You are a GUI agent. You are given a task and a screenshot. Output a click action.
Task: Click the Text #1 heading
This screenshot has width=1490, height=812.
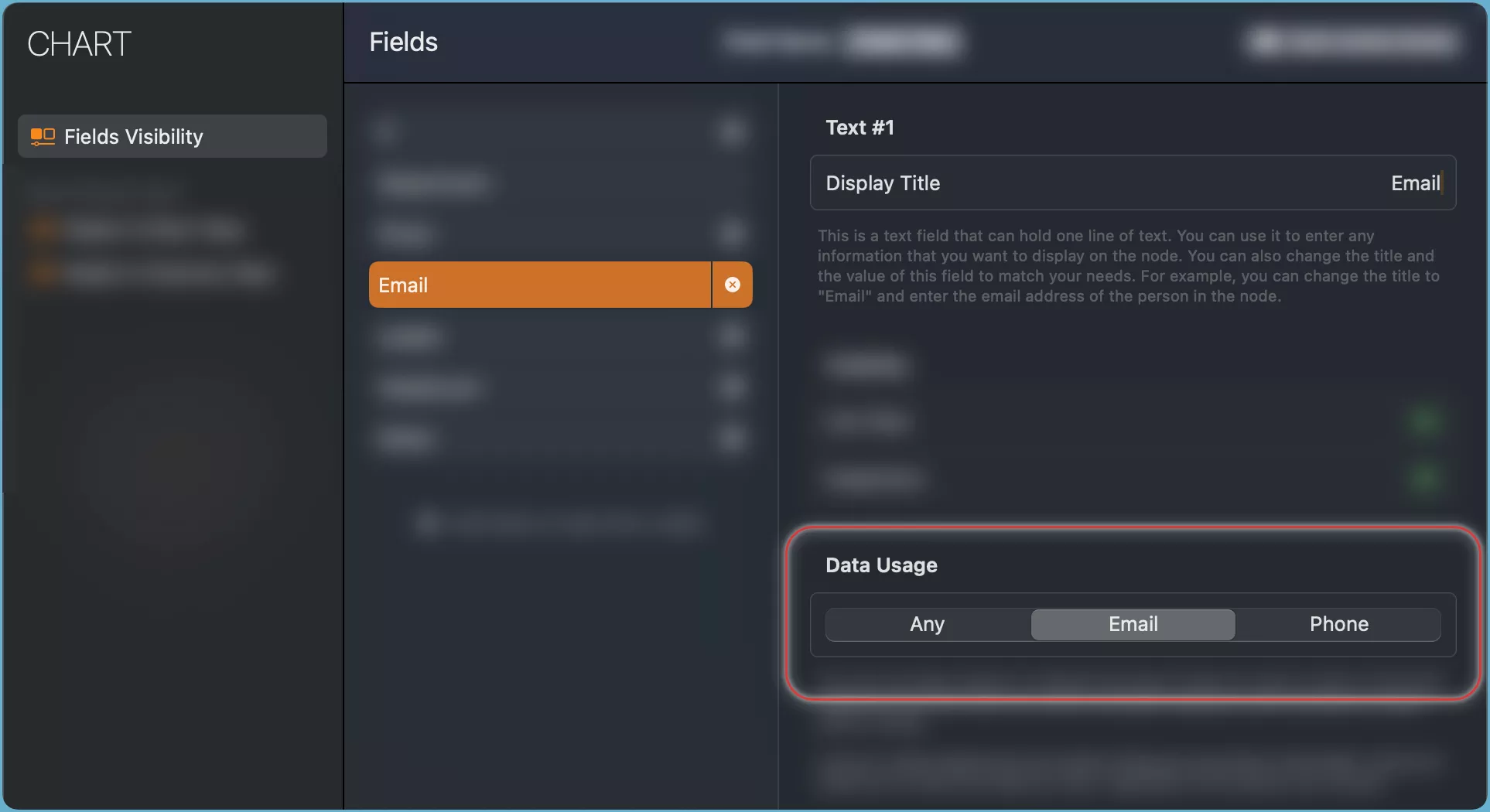[x=859, y=128]
